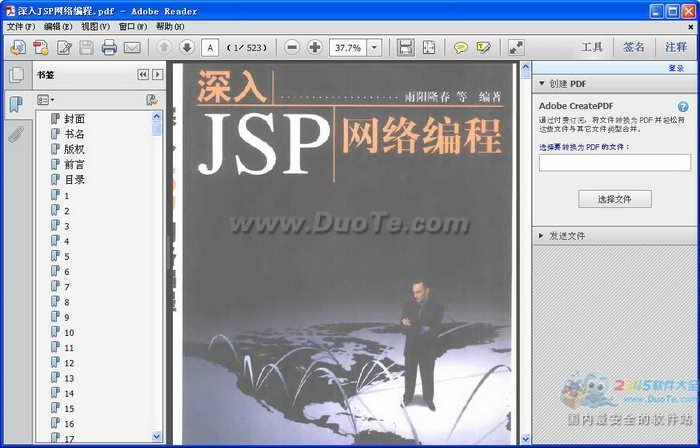Click the Adobe CreatePDF help icon
The image size is (700, 448).
(x=683, y=107)
